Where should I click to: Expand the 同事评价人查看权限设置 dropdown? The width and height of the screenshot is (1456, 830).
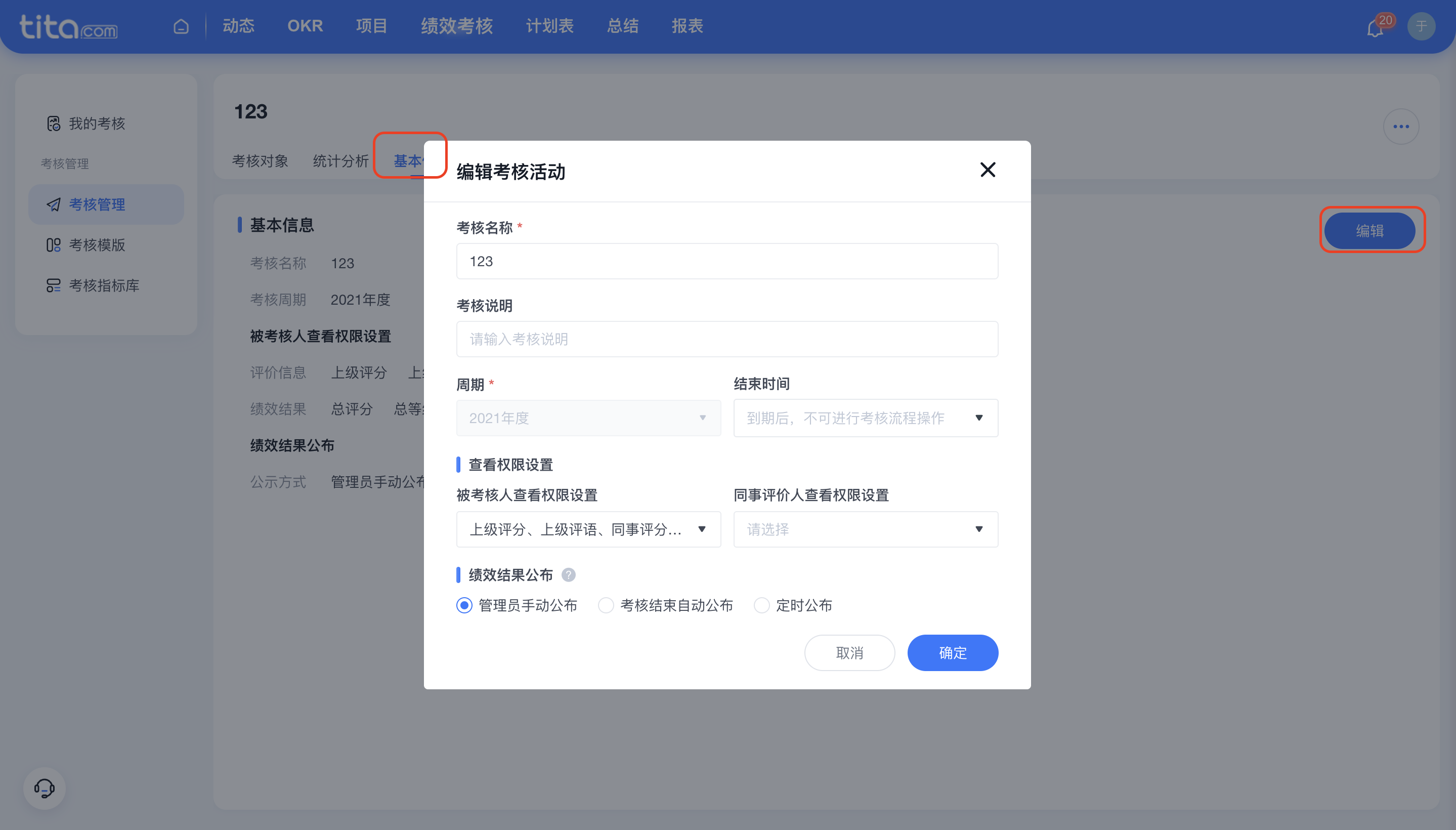click(865, 529)
